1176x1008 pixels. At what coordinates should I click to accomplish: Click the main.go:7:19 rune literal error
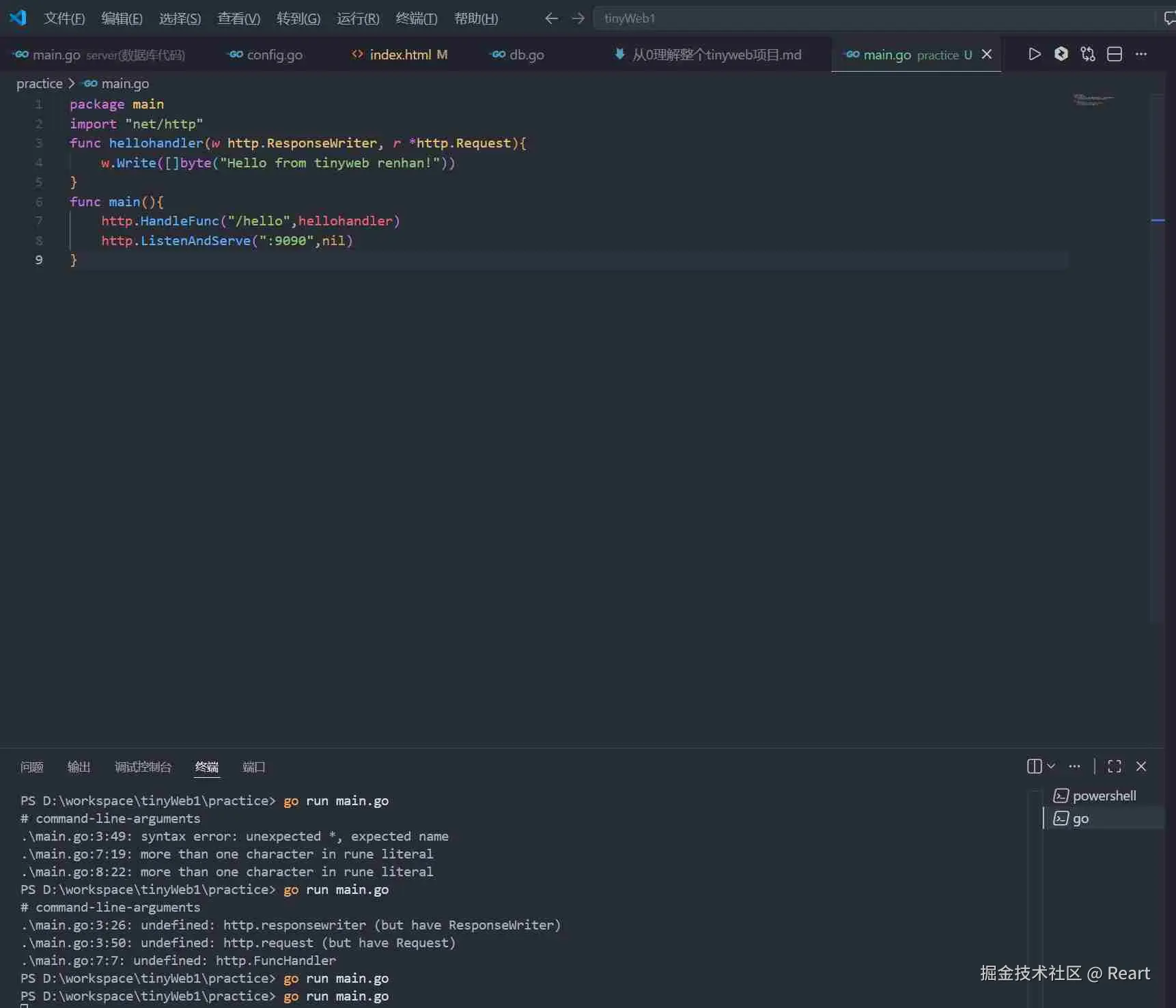(x=227, y=854)
